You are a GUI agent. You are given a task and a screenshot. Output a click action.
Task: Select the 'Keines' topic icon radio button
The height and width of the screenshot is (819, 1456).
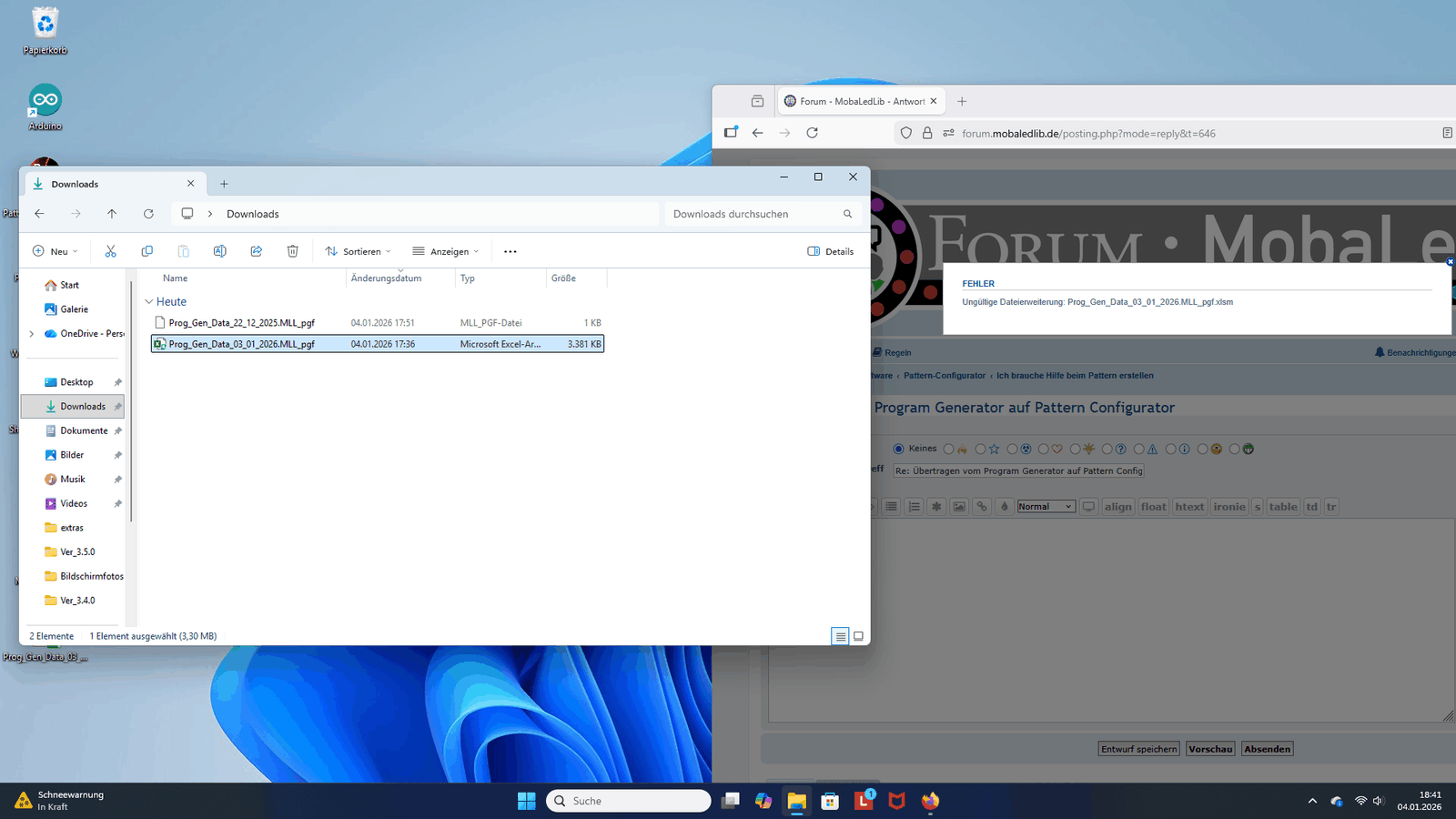898,449
